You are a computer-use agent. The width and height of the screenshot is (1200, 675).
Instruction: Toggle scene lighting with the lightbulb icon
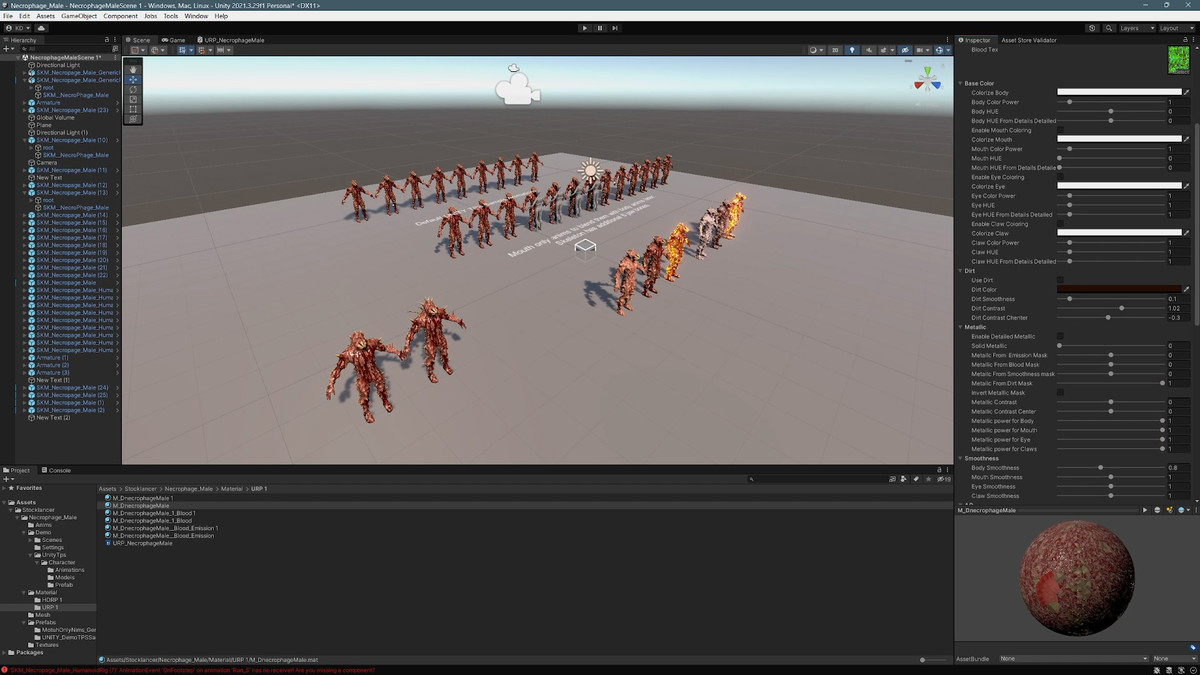tap(852, 50)
